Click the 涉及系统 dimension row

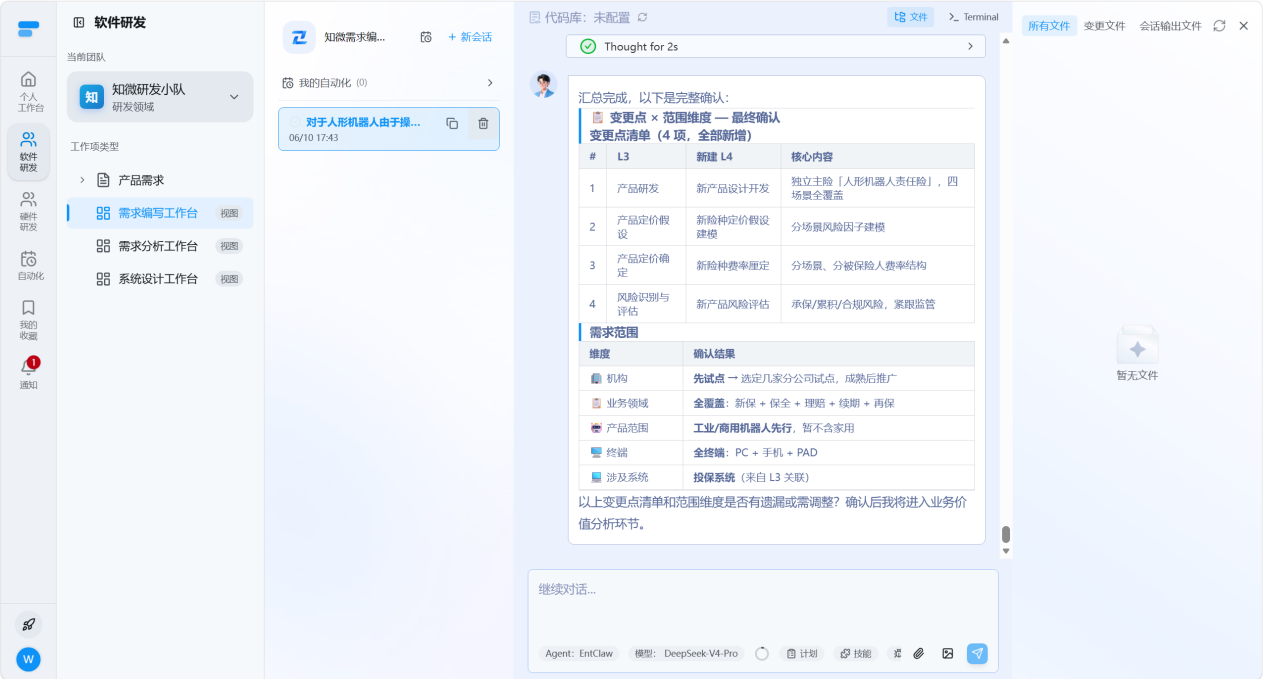pyautogui.click(x=777, y=477)
